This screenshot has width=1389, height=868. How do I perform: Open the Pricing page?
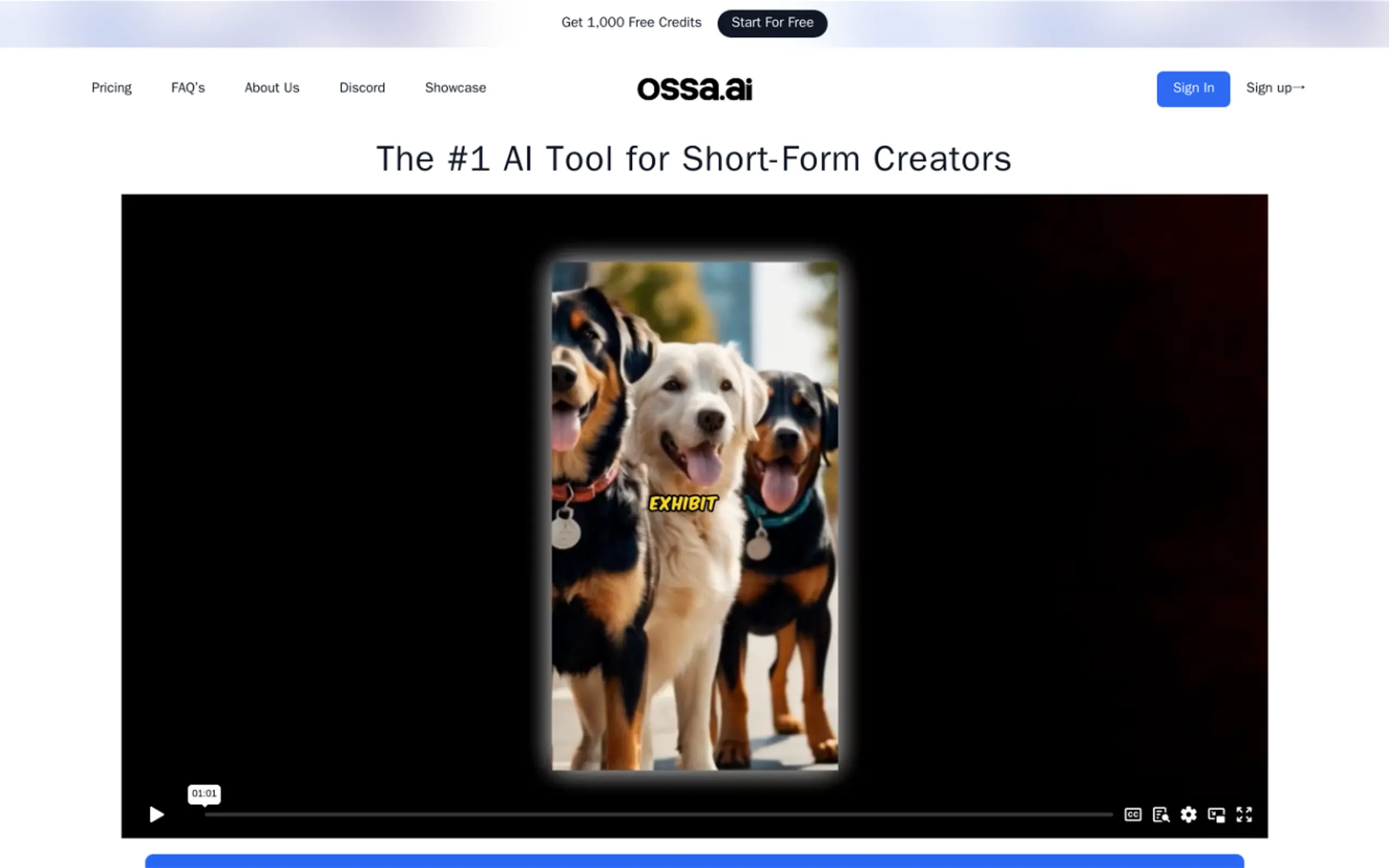click(x=112, y=88)
